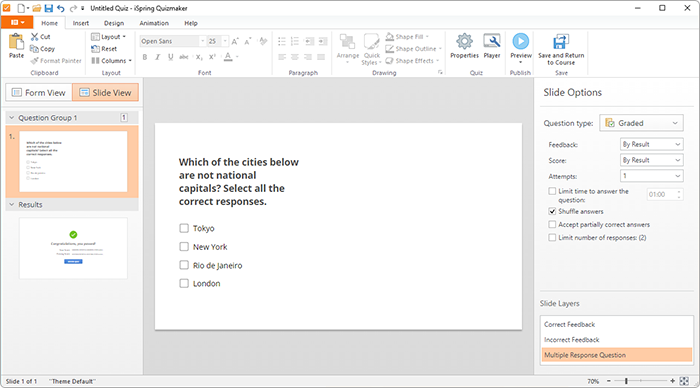
Task: Expand the Layout dropdown
Action: click(x=109, y=37)
